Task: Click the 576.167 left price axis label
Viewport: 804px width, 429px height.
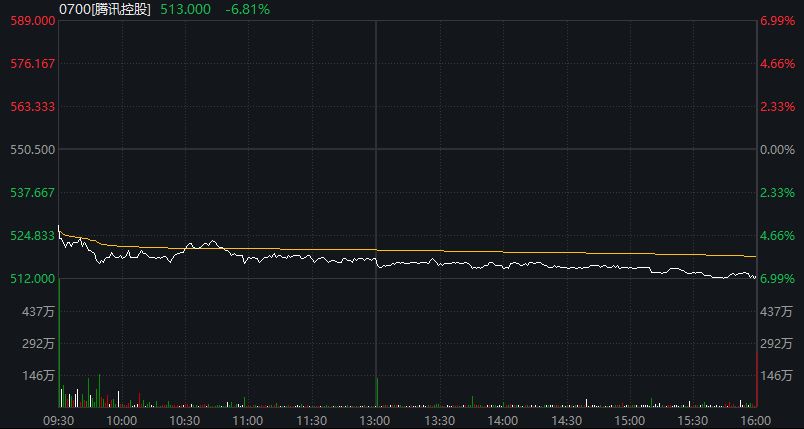Action: coord(30,63)
